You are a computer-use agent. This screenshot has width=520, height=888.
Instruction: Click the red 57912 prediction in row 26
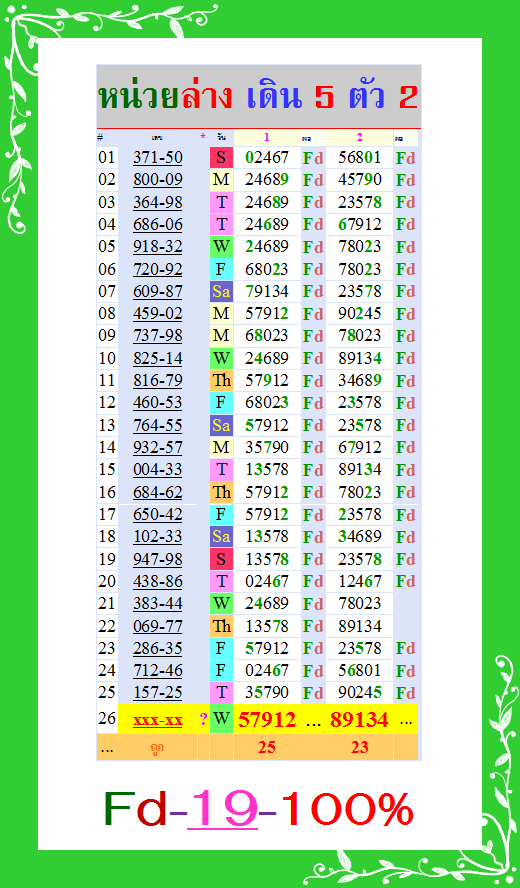(267, 720)
